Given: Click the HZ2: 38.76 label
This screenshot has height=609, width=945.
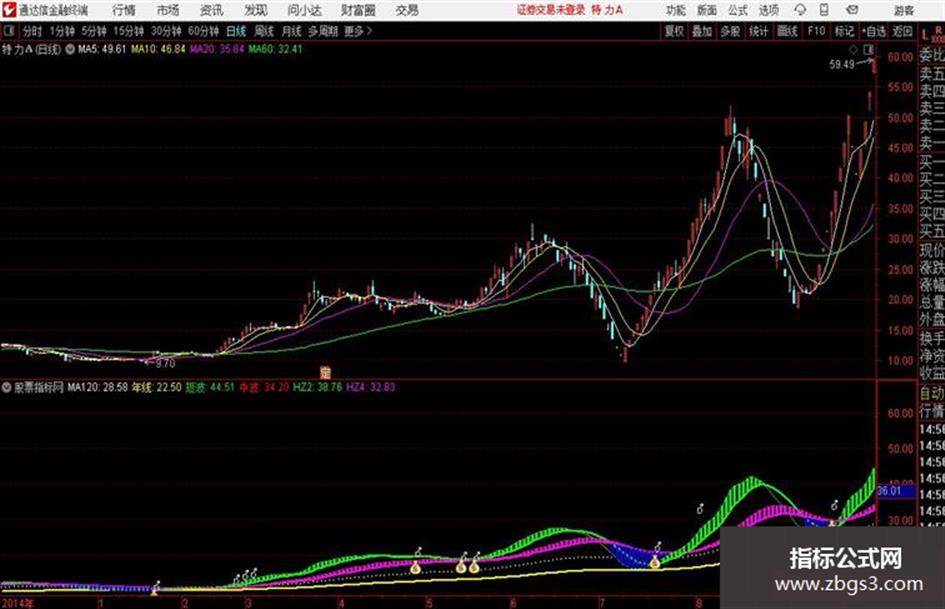Looking at the screenshot, I should point(318,387).
